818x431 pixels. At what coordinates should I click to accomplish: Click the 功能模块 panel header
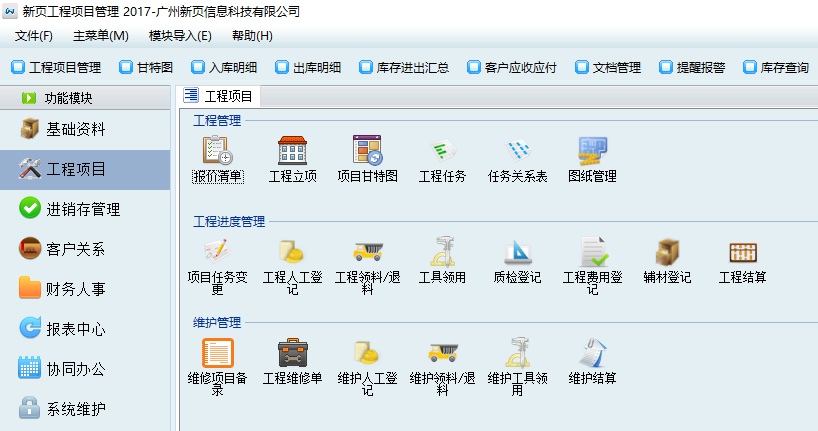pyautogui.click(x=85, y=98)
